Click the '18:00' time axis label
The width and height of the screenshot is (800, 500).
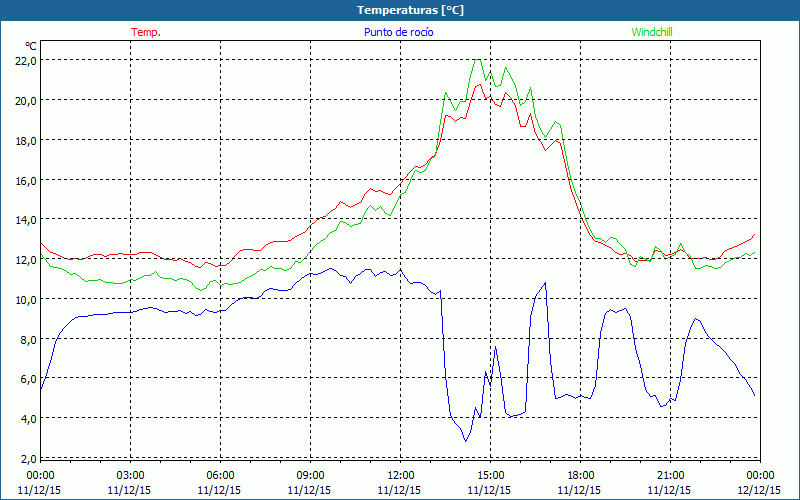coord(580,476)
